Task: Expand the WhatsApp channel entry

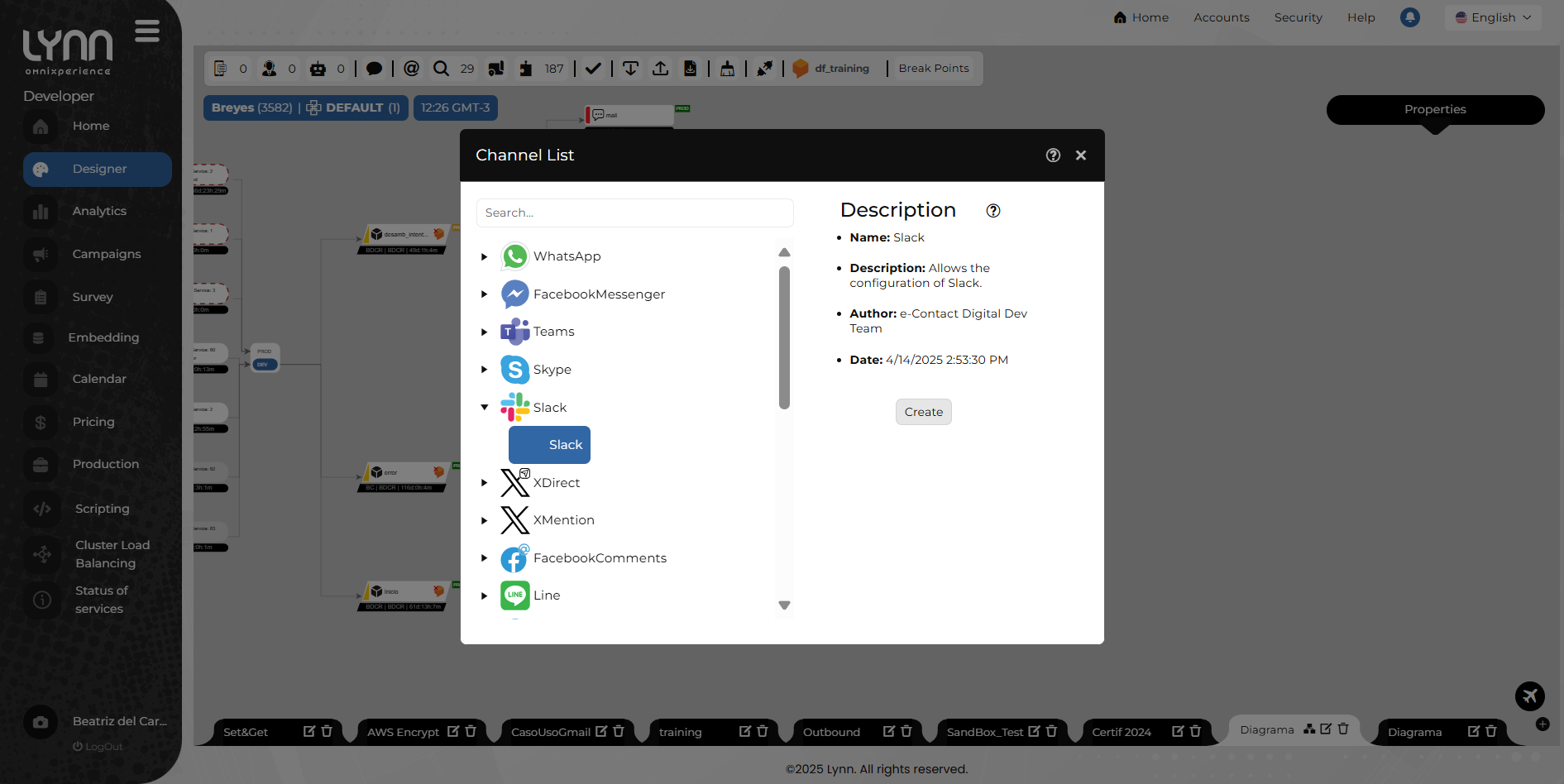Action: 484,256
